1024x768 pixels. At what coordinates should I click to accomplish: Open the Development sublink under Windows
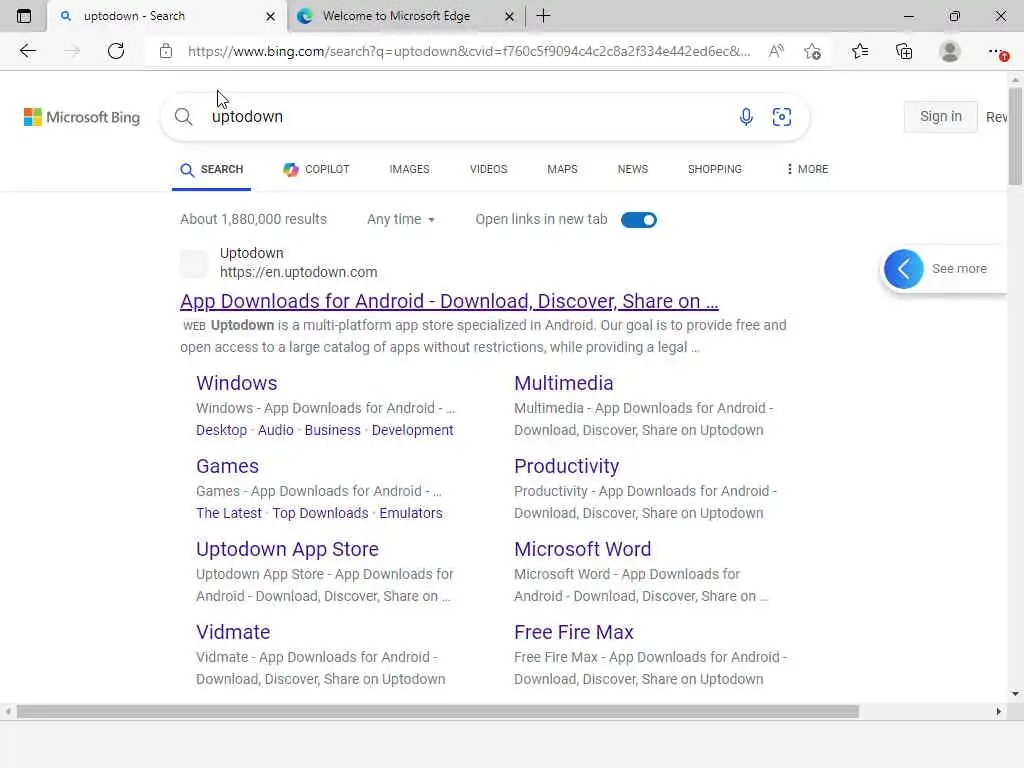[x=412, y=430]
